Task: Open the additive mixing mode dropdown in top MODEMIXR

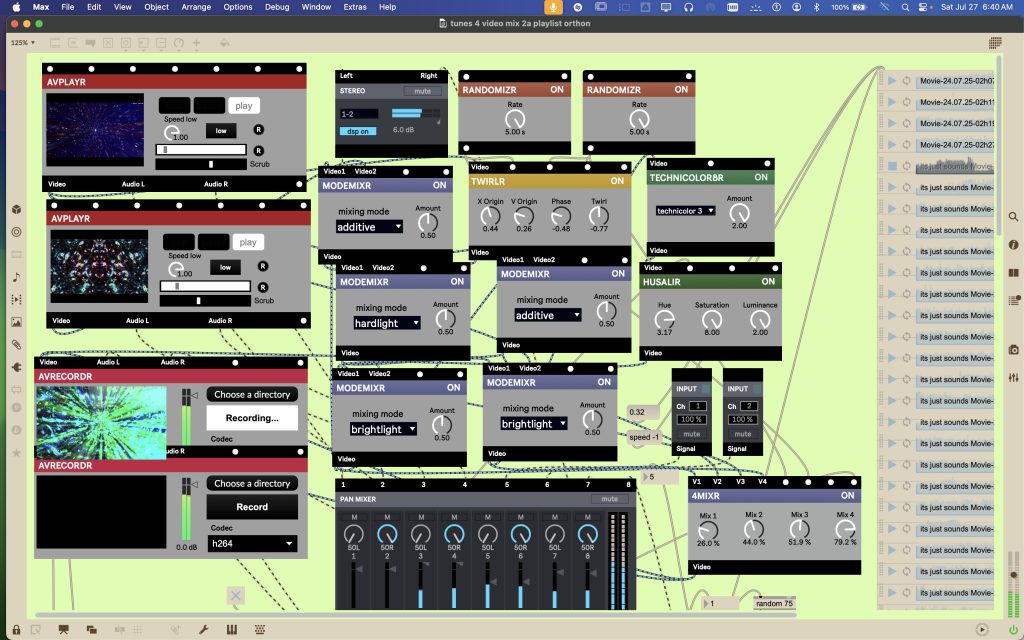Action: click(369, 227)
